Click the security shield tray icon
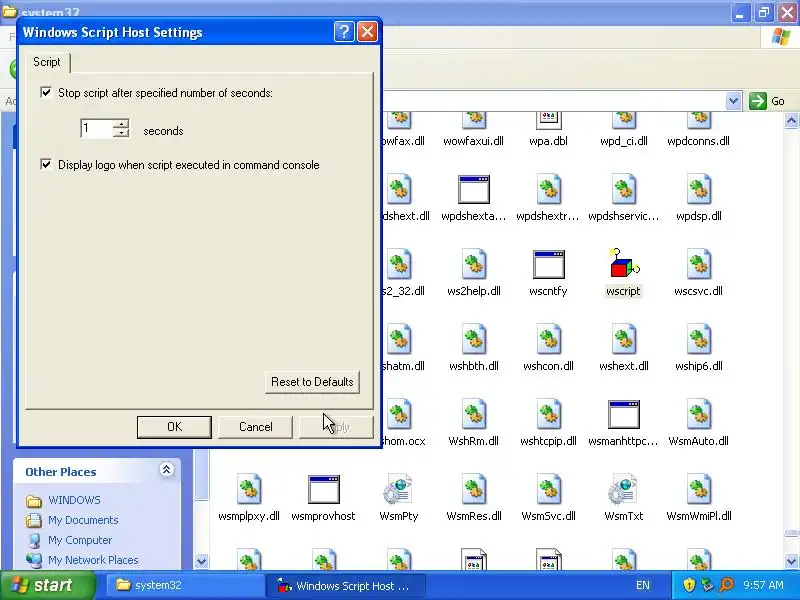The height and width of the screenshot is (600, 800). point(689,585)
